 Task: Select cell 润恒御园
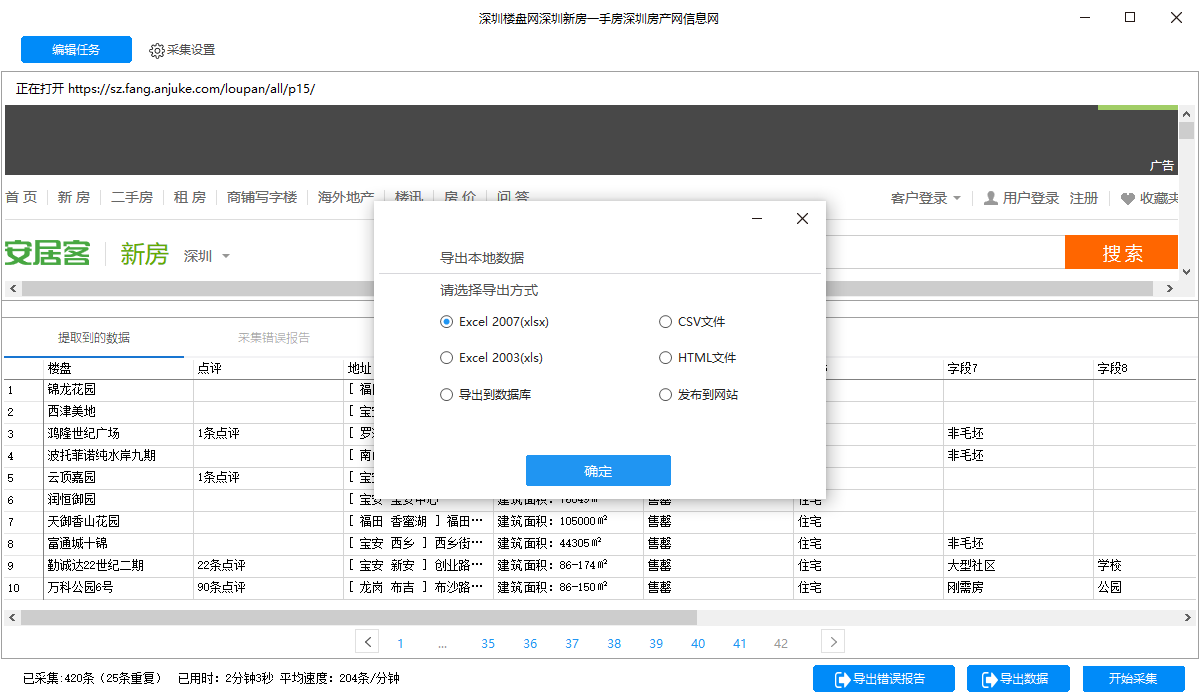(118, 499)
